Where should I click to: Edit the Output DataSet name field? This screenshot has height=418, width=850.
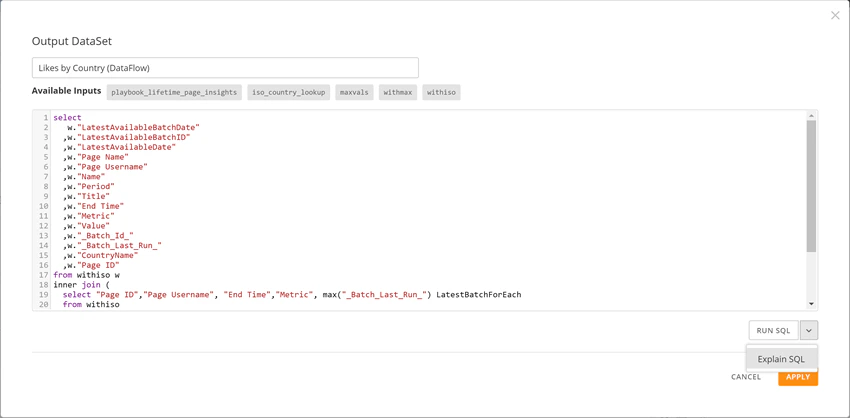(225, 68)
